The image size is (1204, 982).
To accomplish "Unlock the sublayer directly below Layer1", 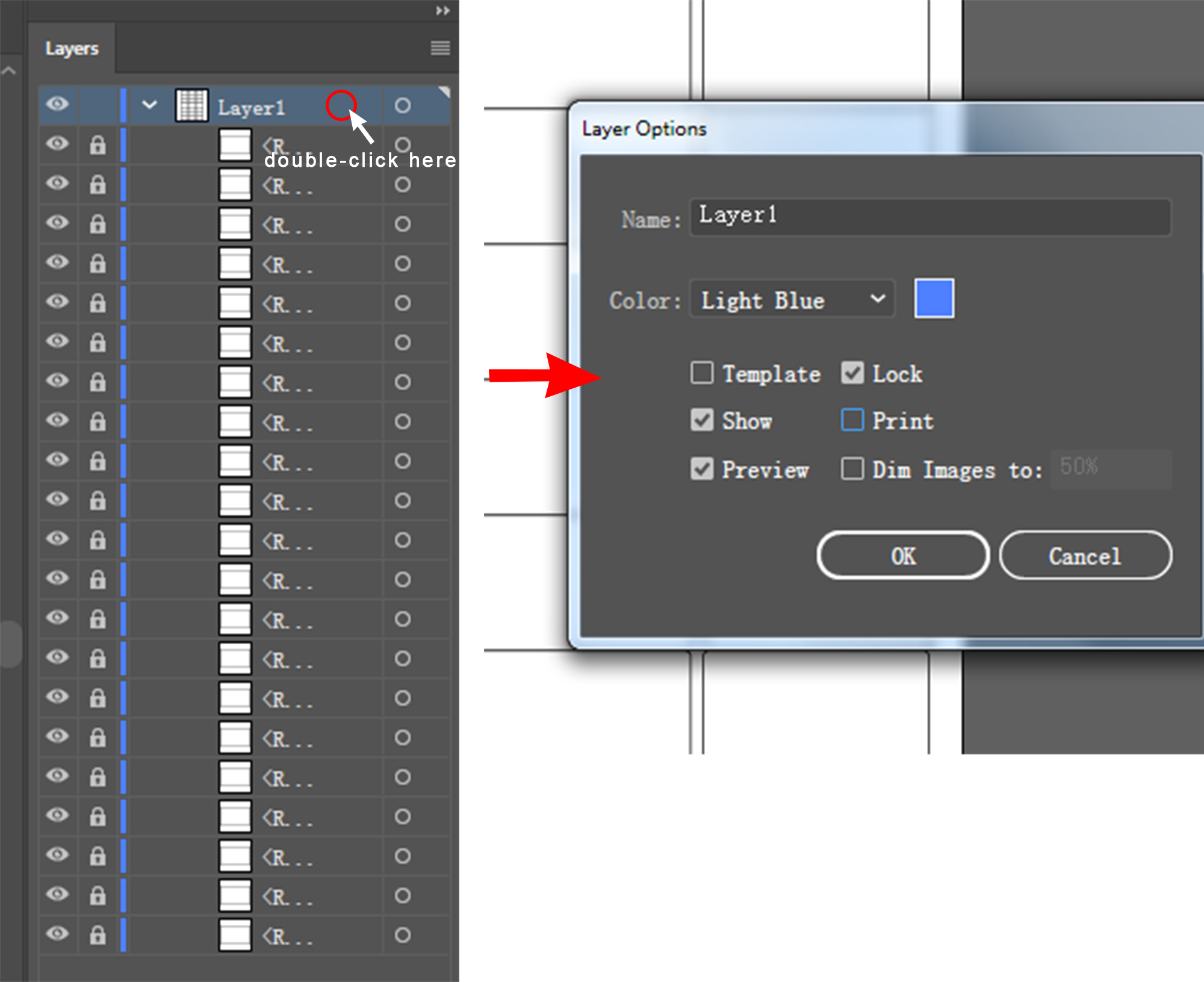I will tap(98, 145).
